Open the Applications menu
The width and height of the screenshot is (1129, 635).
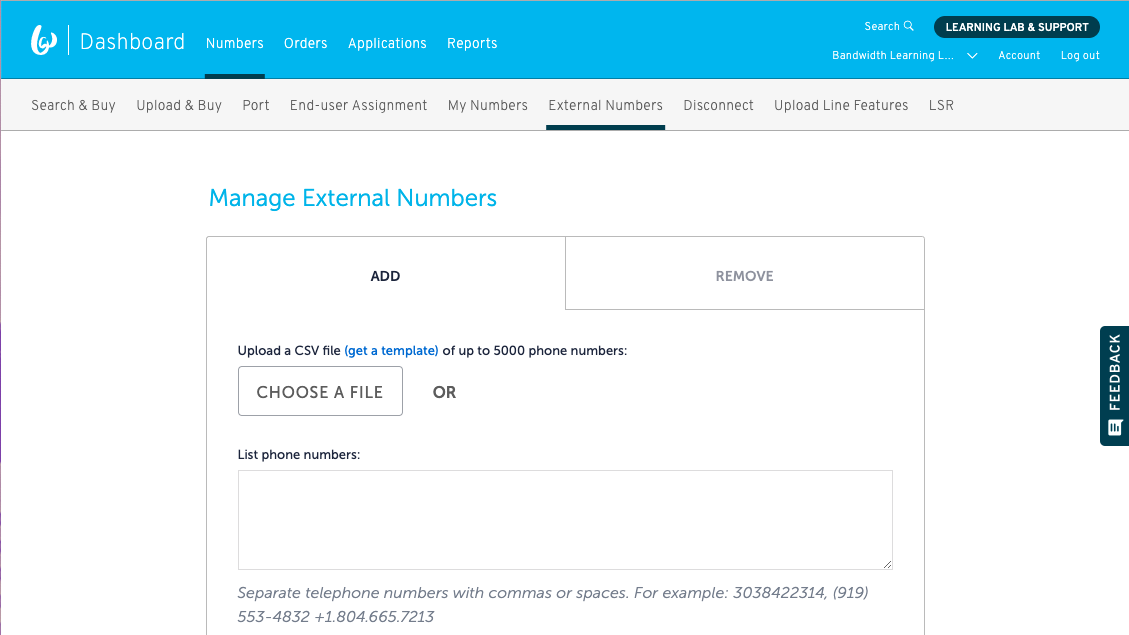[387, 43]
